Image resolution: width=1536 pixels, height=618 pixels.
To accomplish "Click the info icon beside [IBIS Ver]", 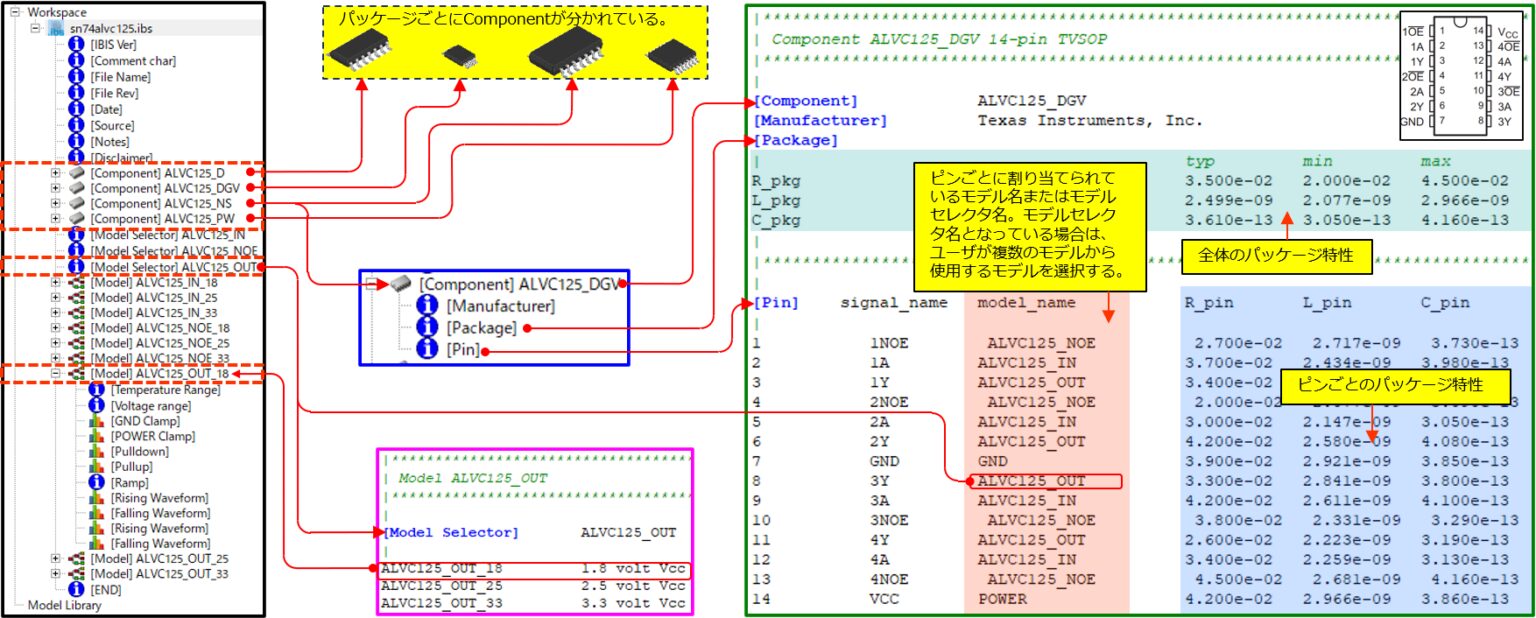I will coord(76,45).
